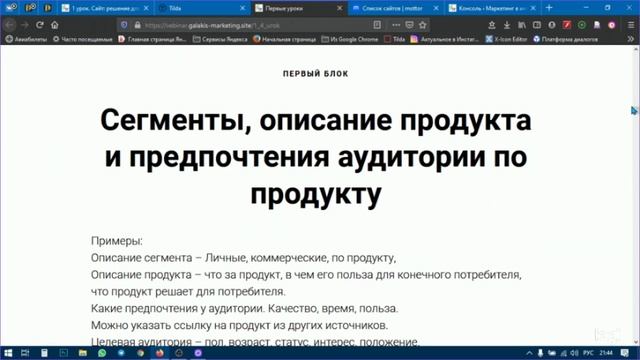Open the Firefox hamburger menu
The image size is (640, 360).
[x=631, y=25]
